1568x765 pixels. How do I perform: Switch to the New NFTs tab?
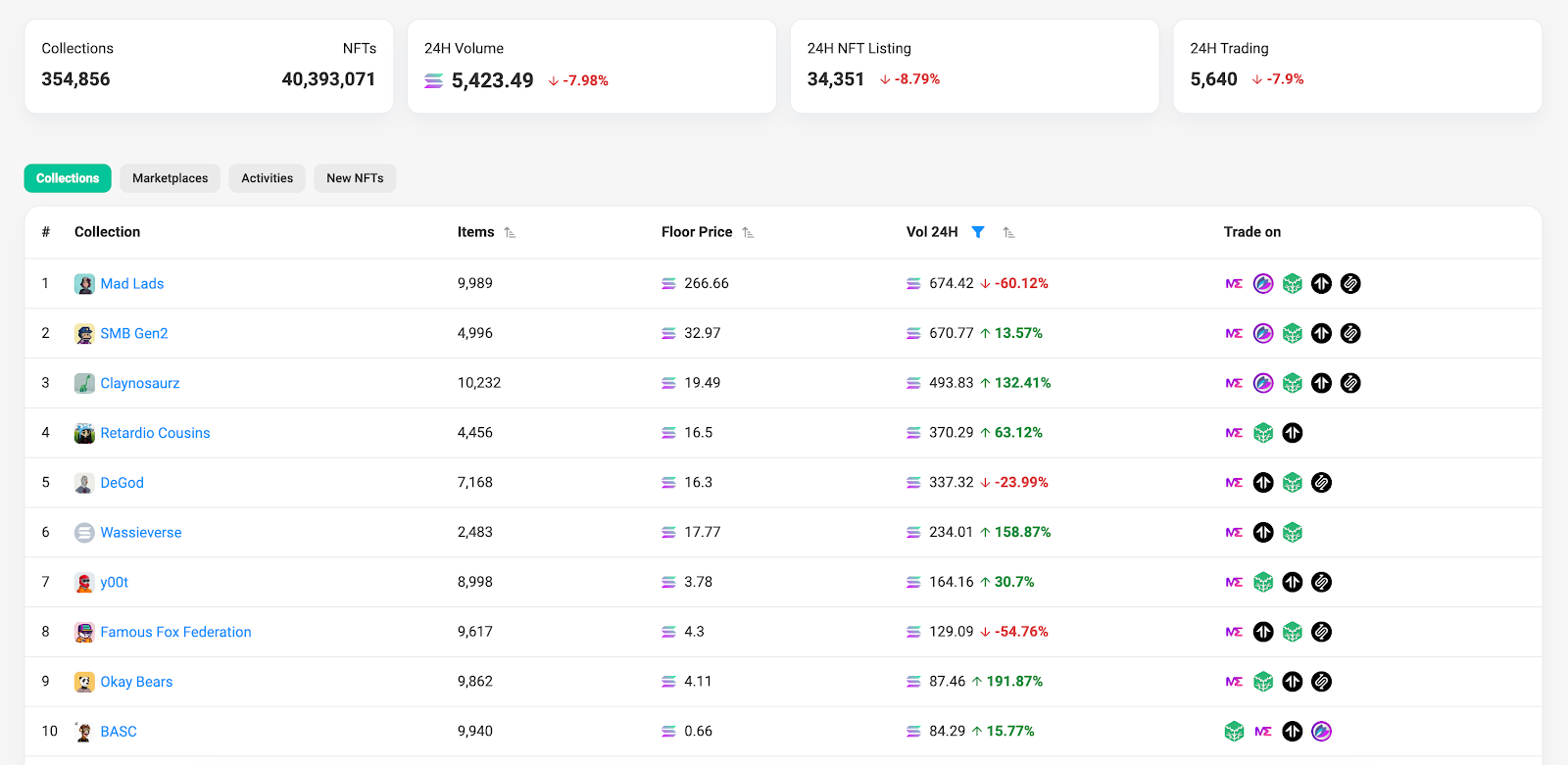point(355,178)
